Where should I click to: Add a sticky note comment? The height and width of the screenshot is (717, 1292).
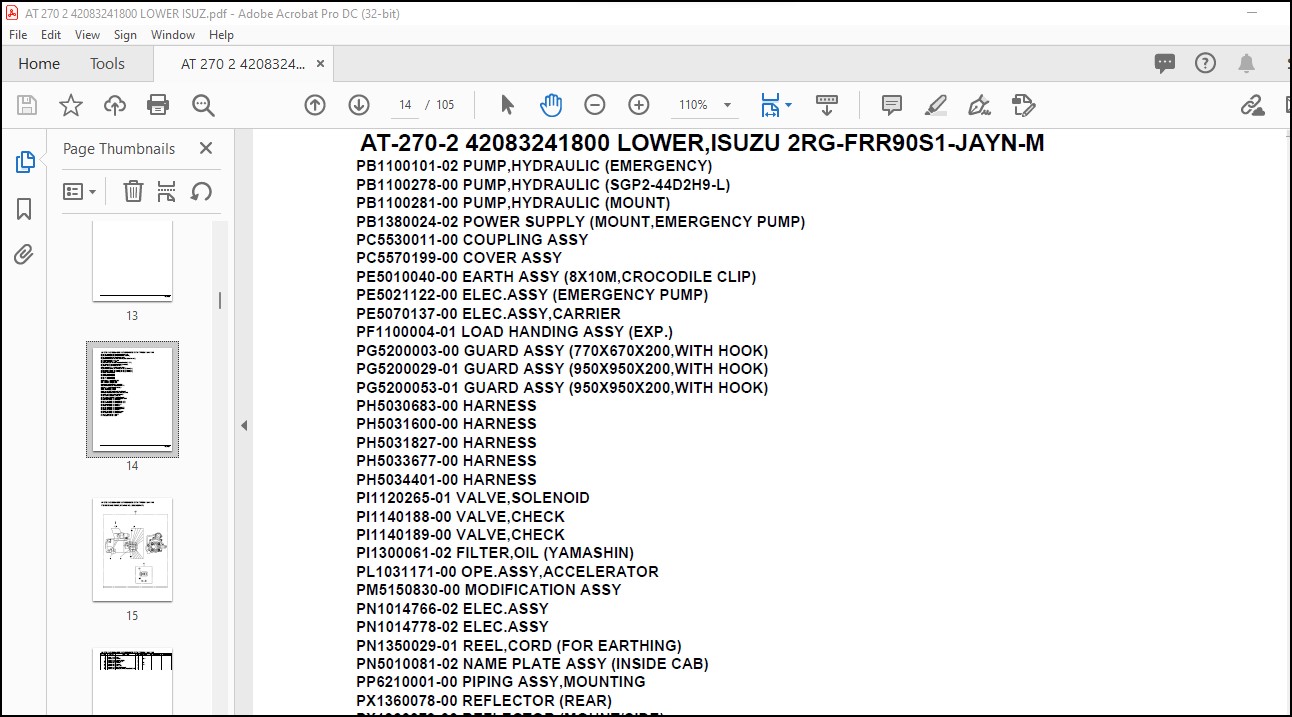coord(892,105)
